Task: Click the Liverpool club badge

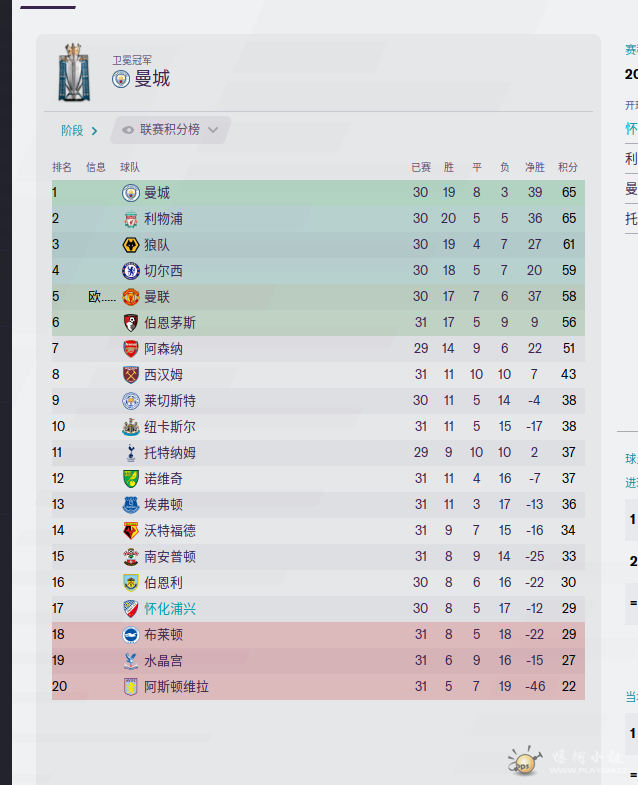Action: 130,219
